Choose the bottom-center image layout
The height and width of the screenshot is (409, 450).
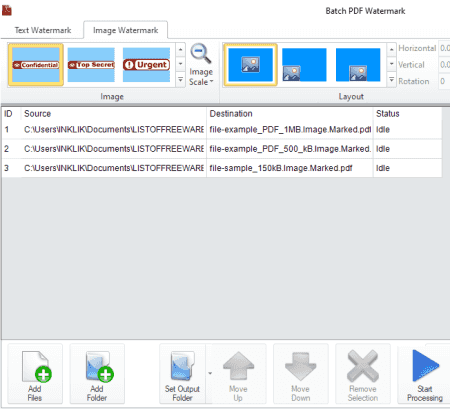click(358, 65)
